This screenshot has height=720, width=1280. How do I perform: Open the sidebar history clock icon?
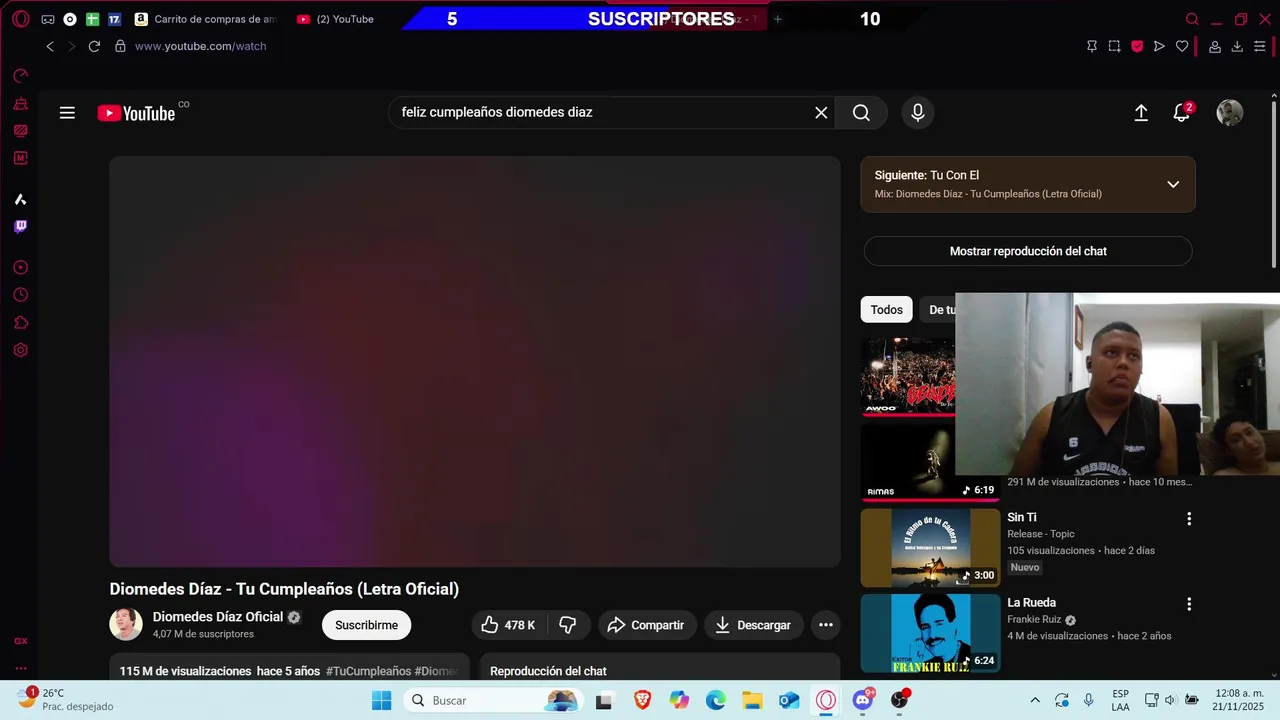(x=20, y=295)
